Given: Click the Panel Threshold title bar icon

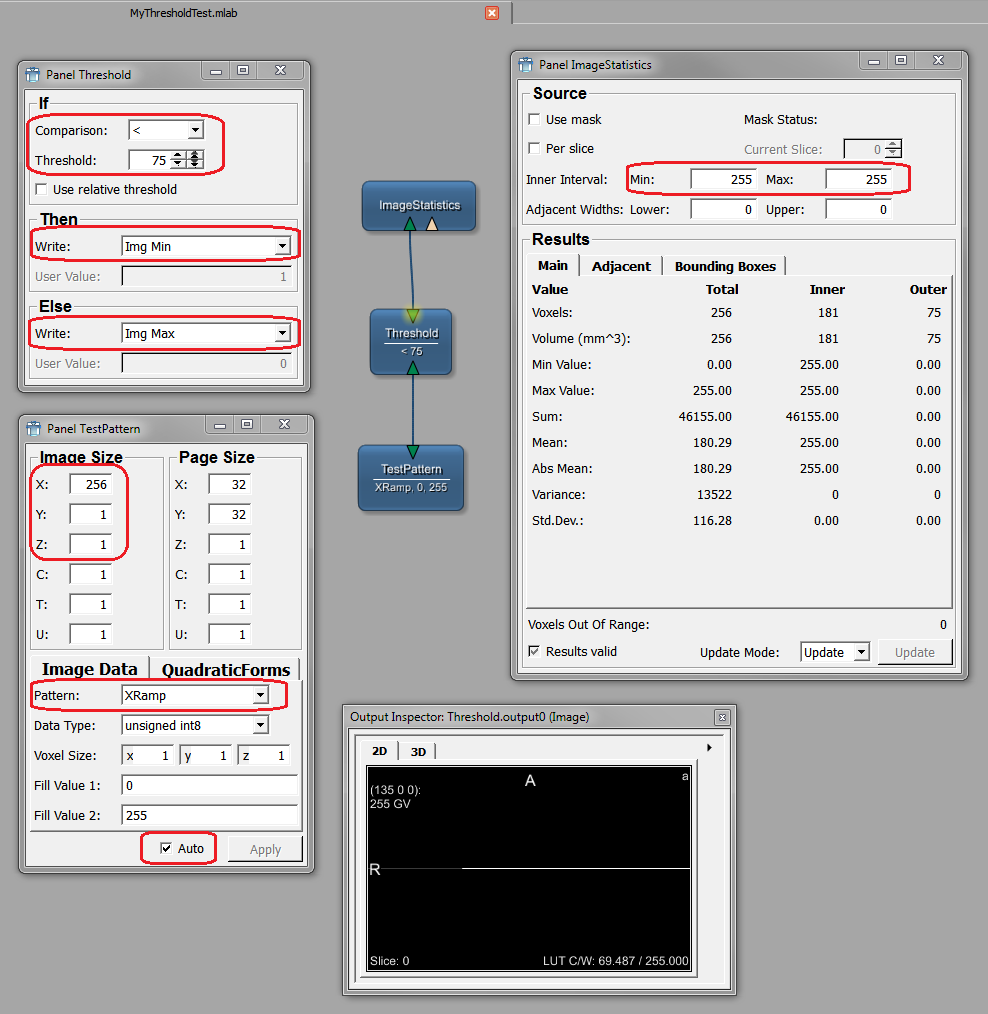Looking at the screenshot, I should (33, 74).
